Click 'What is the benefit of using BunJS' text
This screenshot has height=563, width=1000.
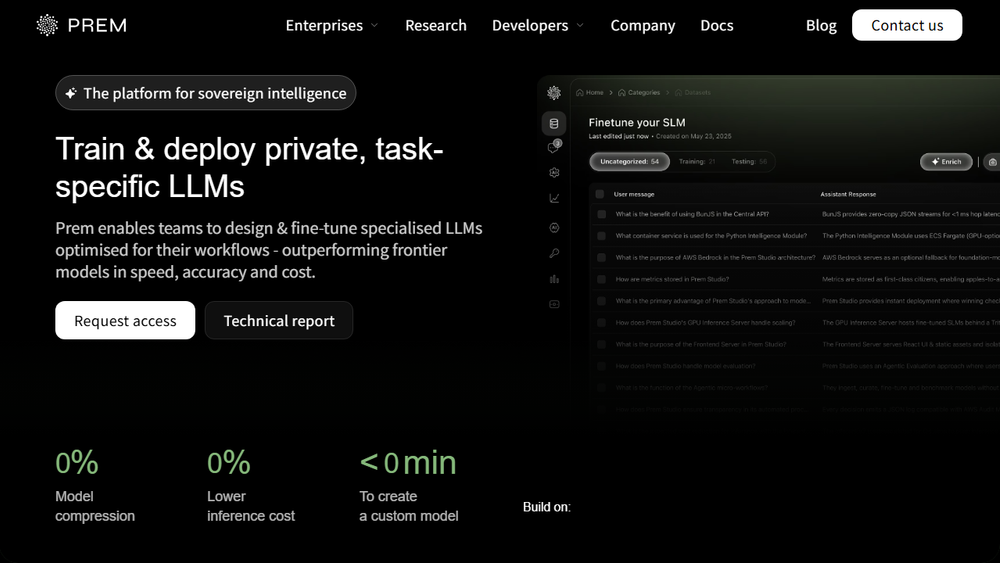point(692,214)
